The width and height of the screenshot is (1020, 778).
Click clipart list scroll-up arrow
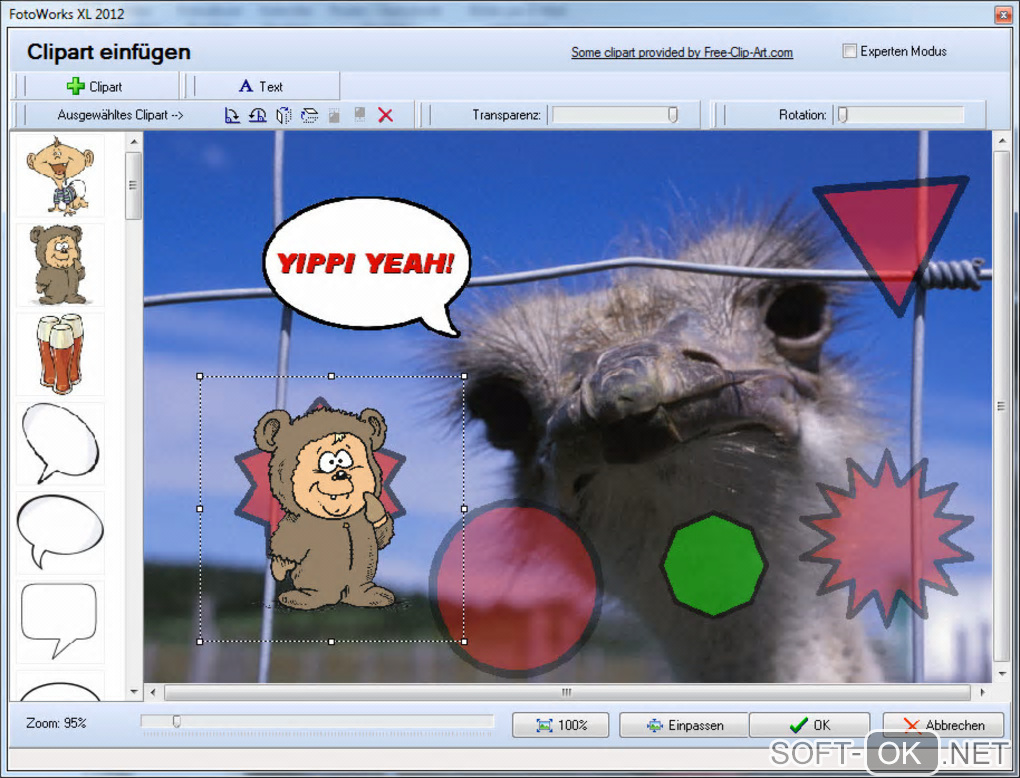coord(133,141)
